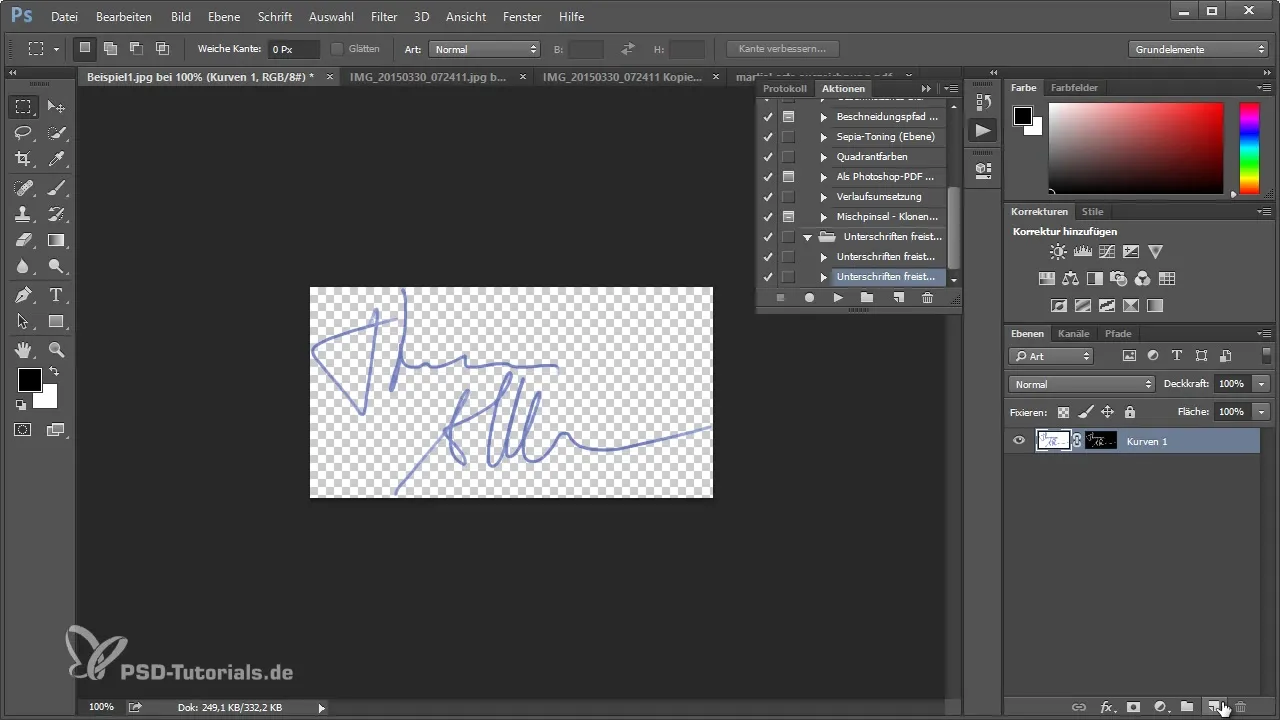Image resolution: width=1280 pixels, height=720 pixels.
Task: Delete the selected action
Action: click(927, 298)
